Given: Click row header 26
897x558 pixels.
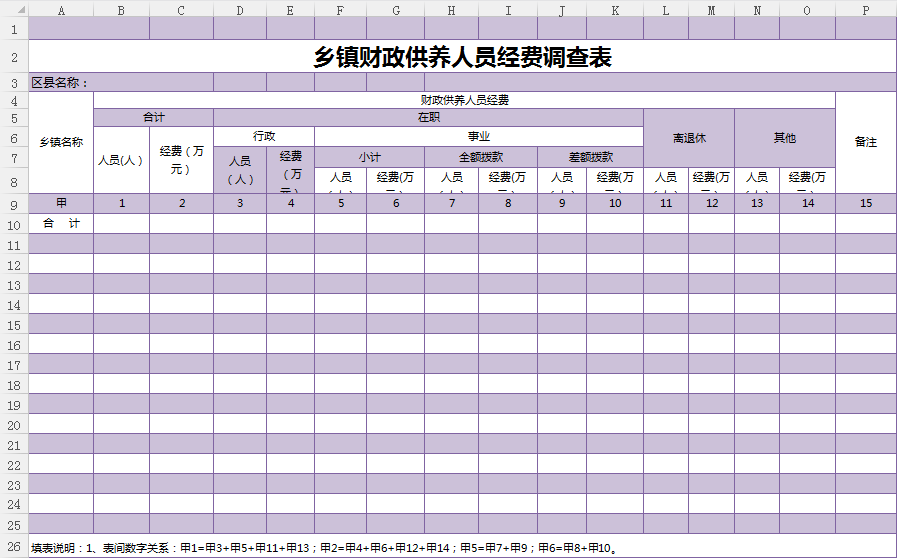Looking at the screenshot, I should [14, 548].
